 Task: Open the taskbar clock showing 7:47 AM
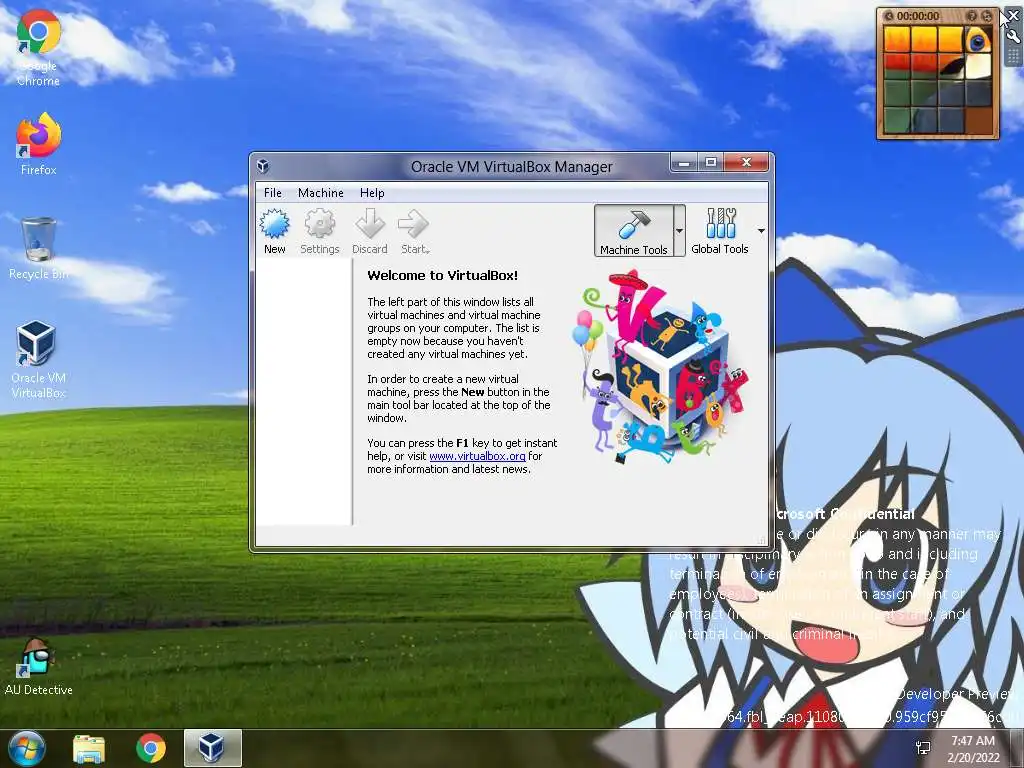[x=973, y=748]
